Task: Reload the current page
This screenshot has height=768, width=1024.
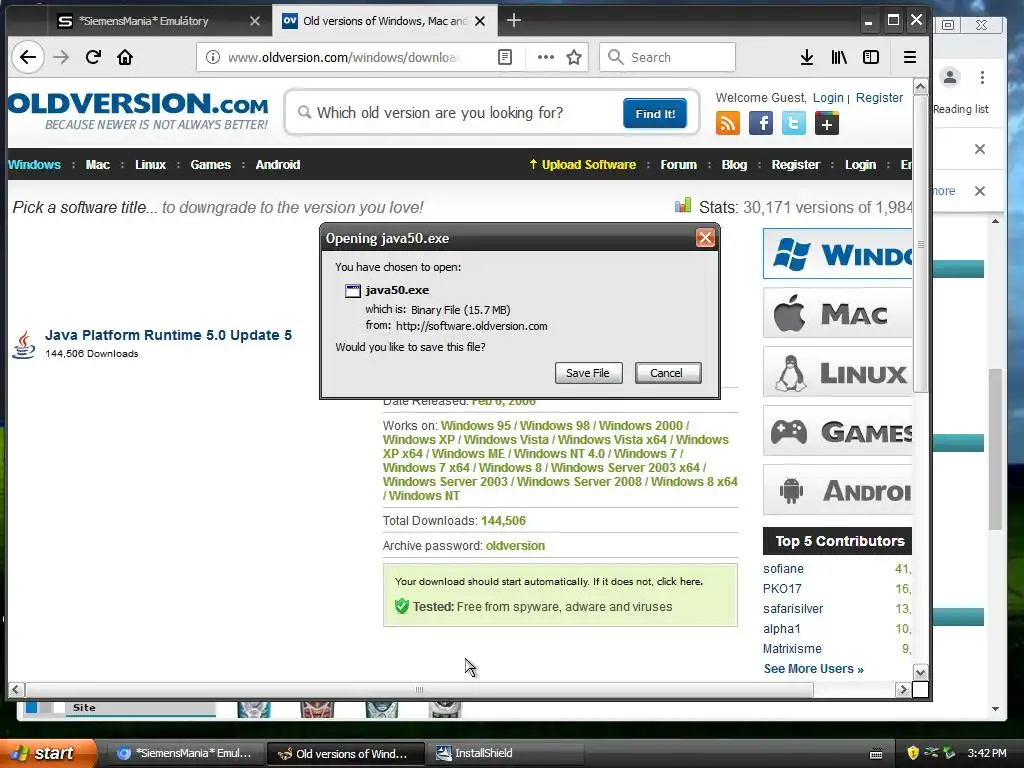Action: (x=93, y=57)
